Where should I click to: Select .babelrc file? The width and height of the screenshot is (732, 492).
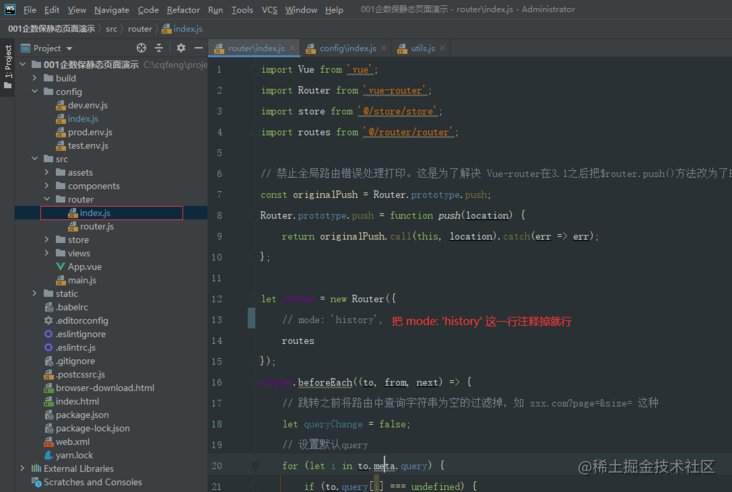pyautogui.click(x=66, y=307)
